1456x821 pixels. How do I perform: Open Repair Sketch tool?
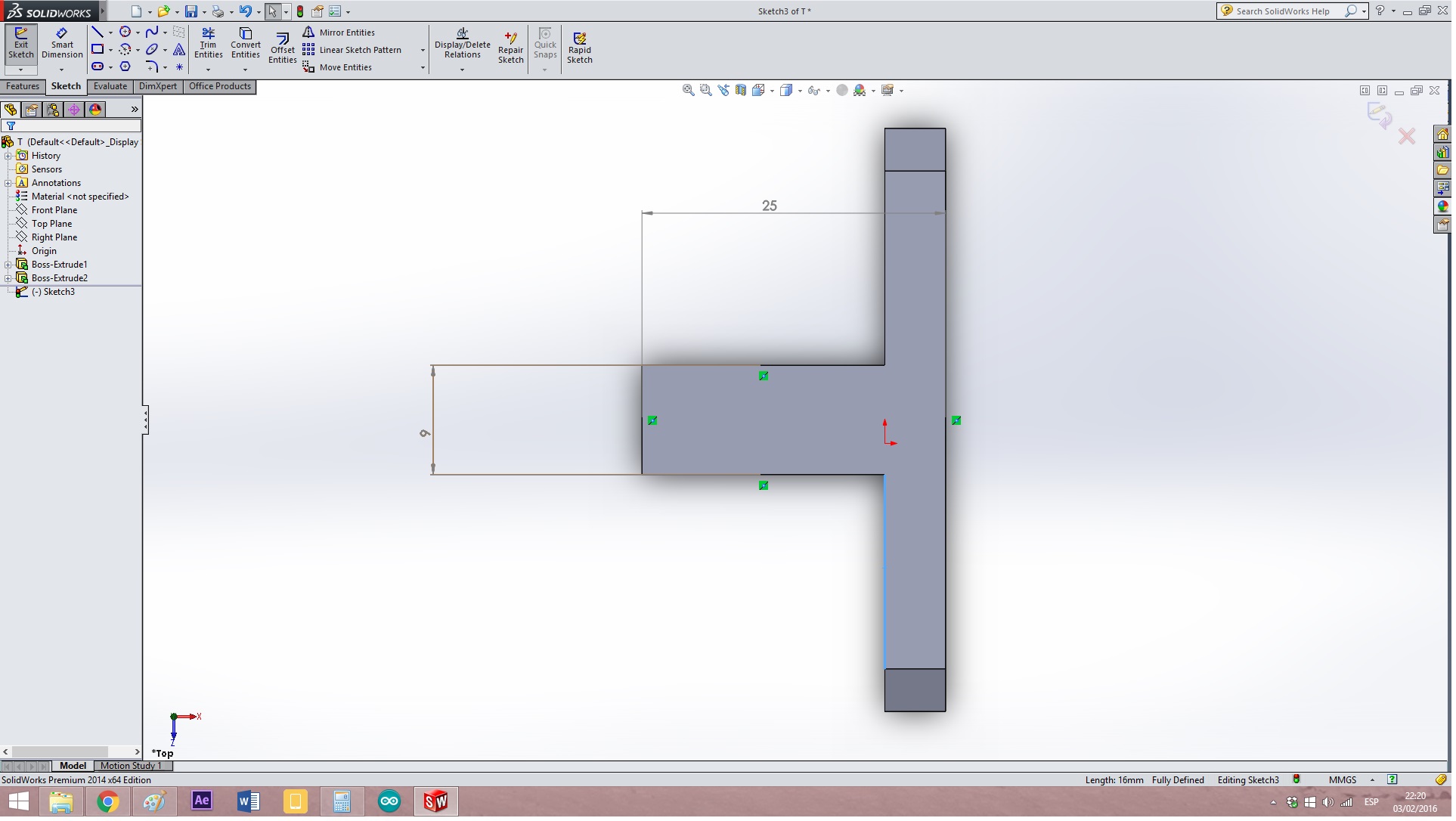point(512,48)
